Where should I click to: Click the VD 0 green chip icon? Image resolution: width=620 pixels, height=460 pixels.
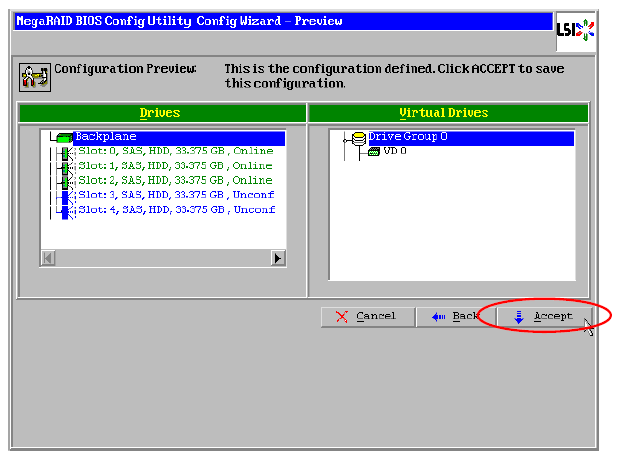[374, 151]
